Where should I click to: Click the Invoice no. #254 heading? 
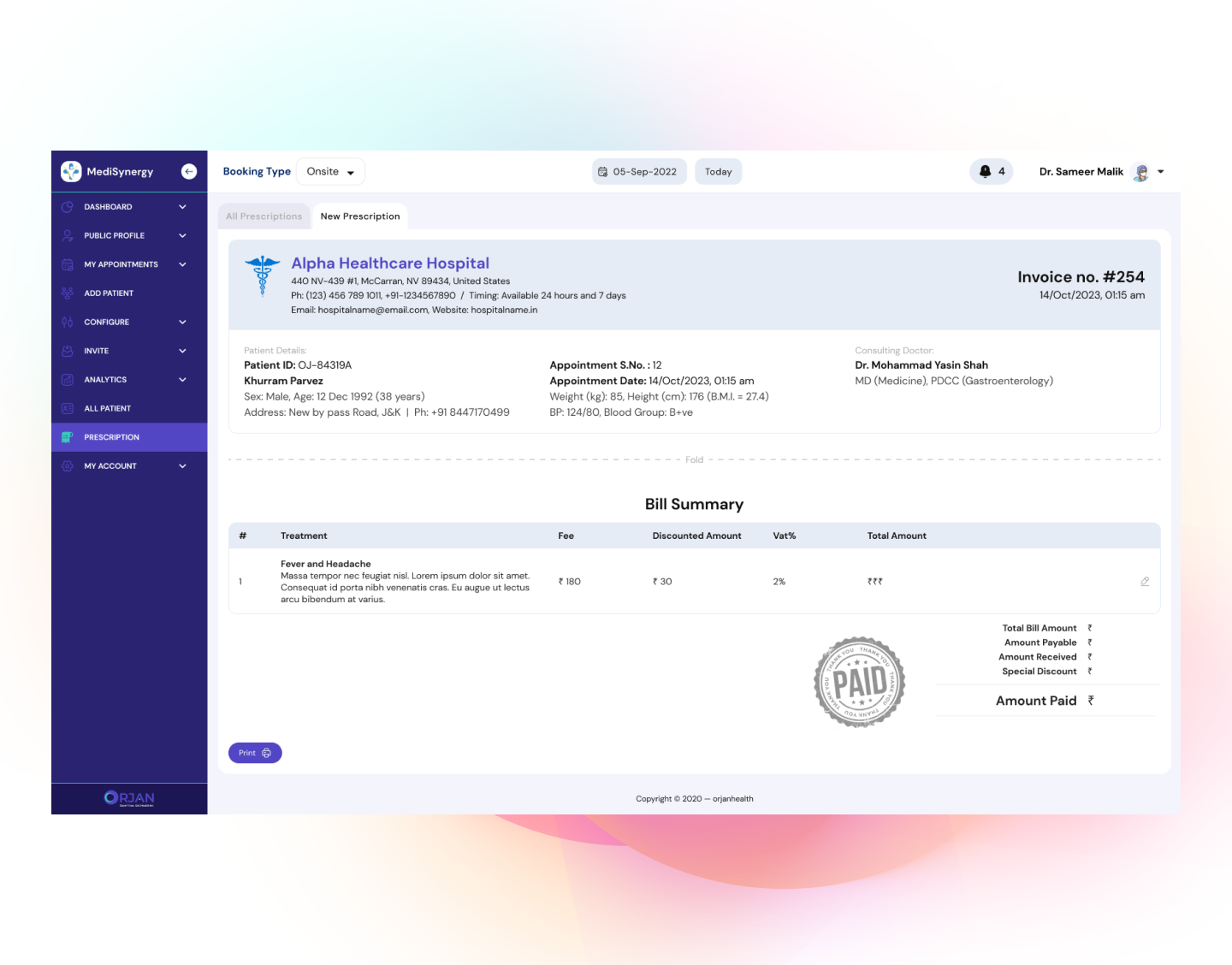tap(1081, 277)
